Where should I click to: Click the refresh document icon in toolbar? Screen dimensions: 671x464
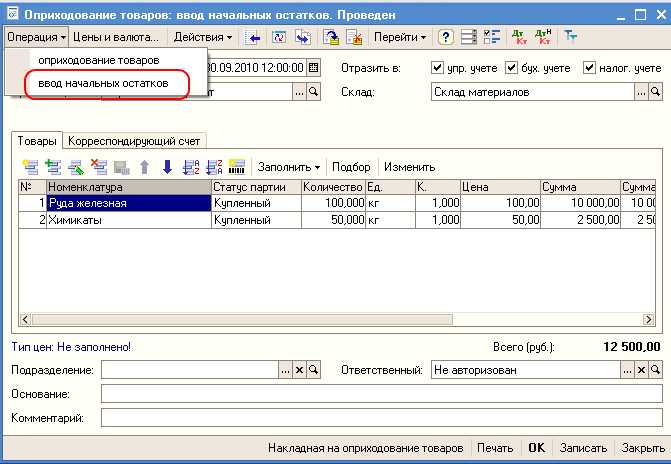tap(279, 38)
